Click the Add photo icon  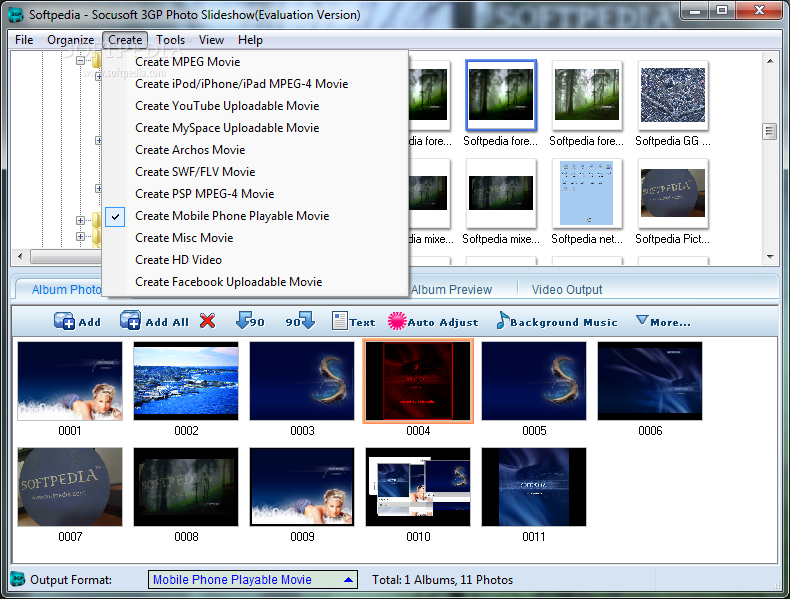(x=64, y=321)
